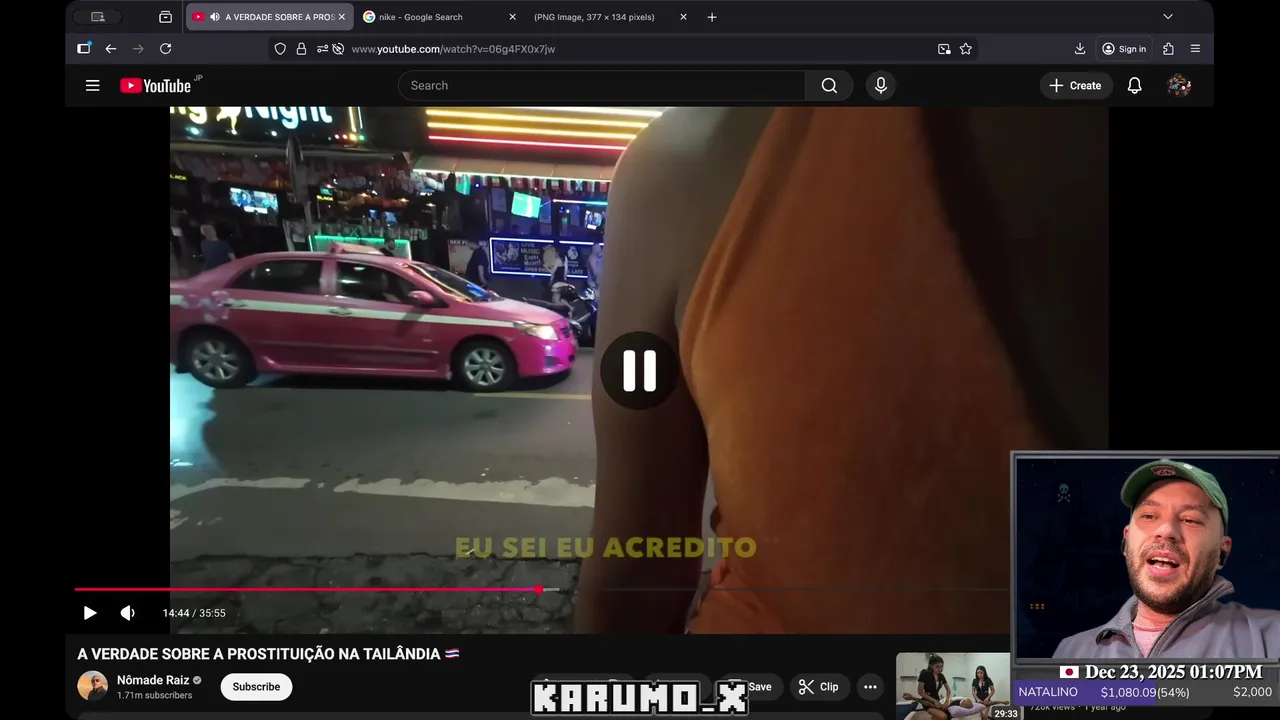Open browser downloads arrow icon
The image size is (1280, 720).
point(1080,49)
